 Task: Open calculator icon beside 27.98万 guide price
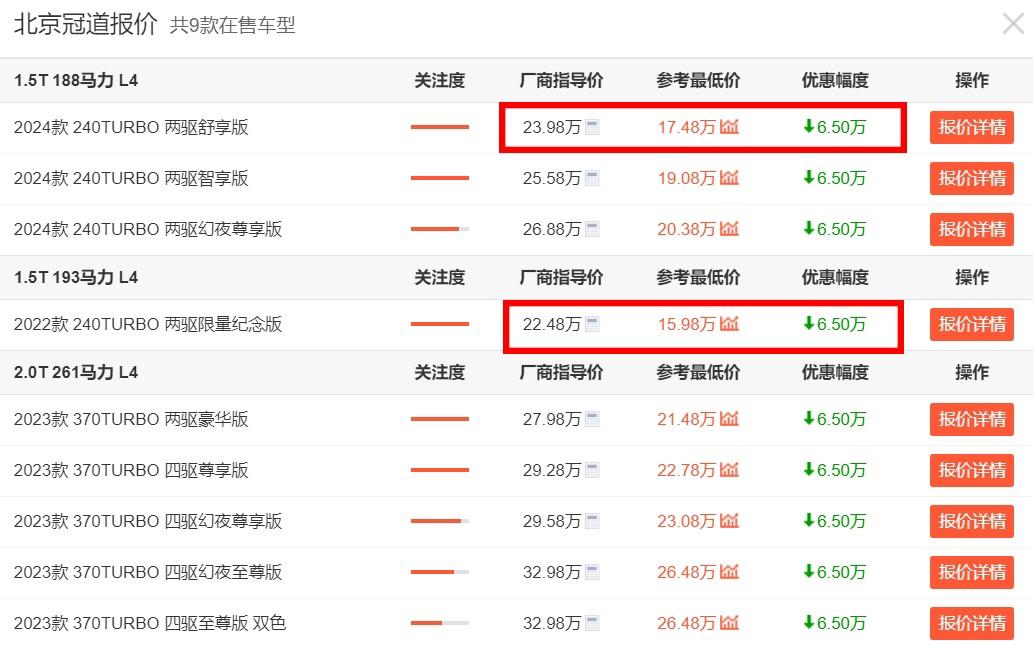click(x=592, y=419)
